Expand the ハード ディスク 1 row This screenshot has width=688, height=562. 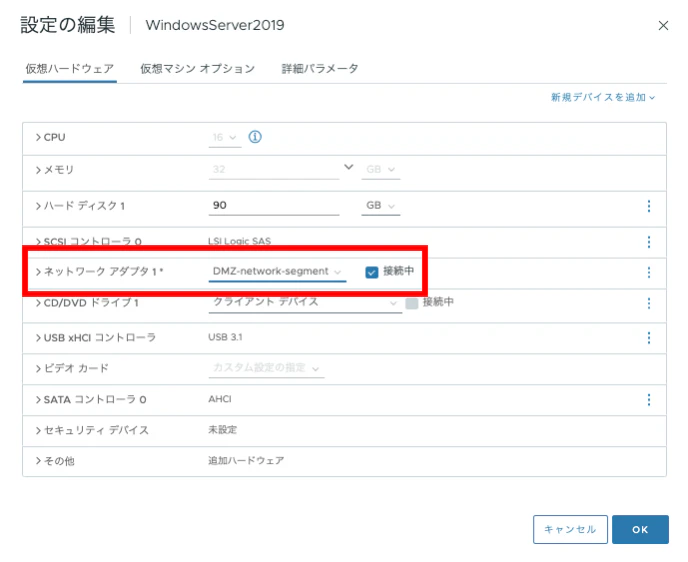[38, 206]
